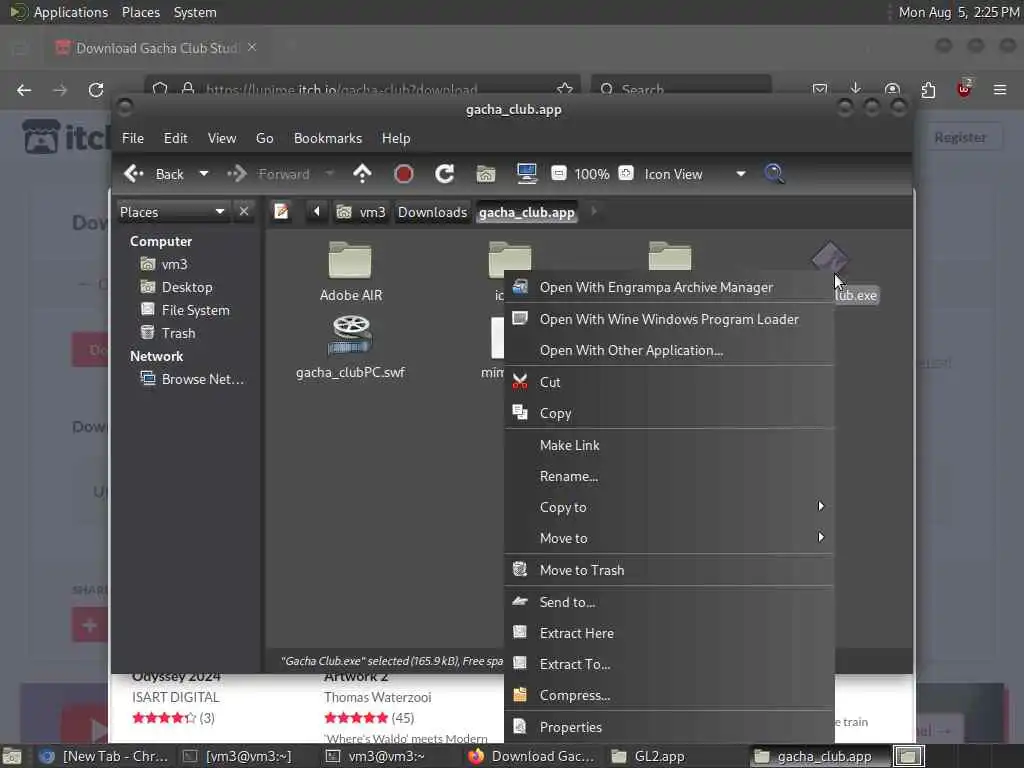
Task: Expand the Copy to submenu
Action: tap(669, 507)
